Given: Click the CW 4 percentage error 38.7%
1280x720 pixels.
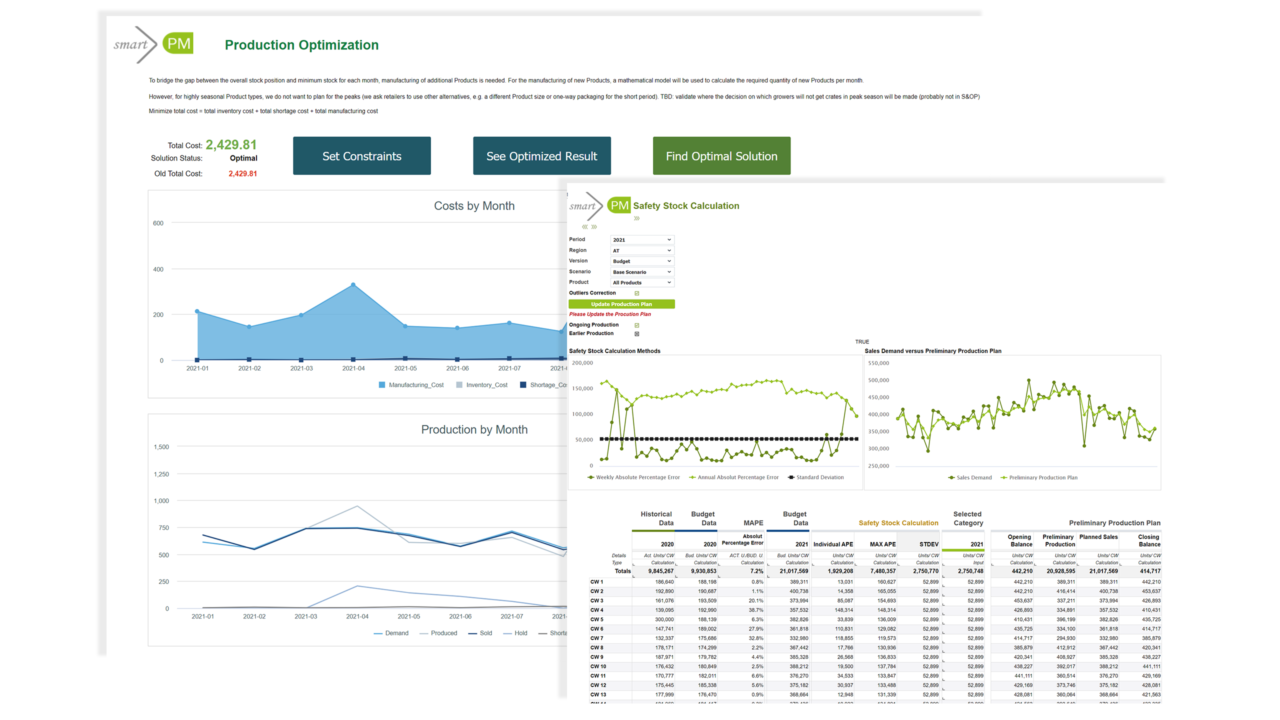Looking at the screenshot, I should point(755,609).
